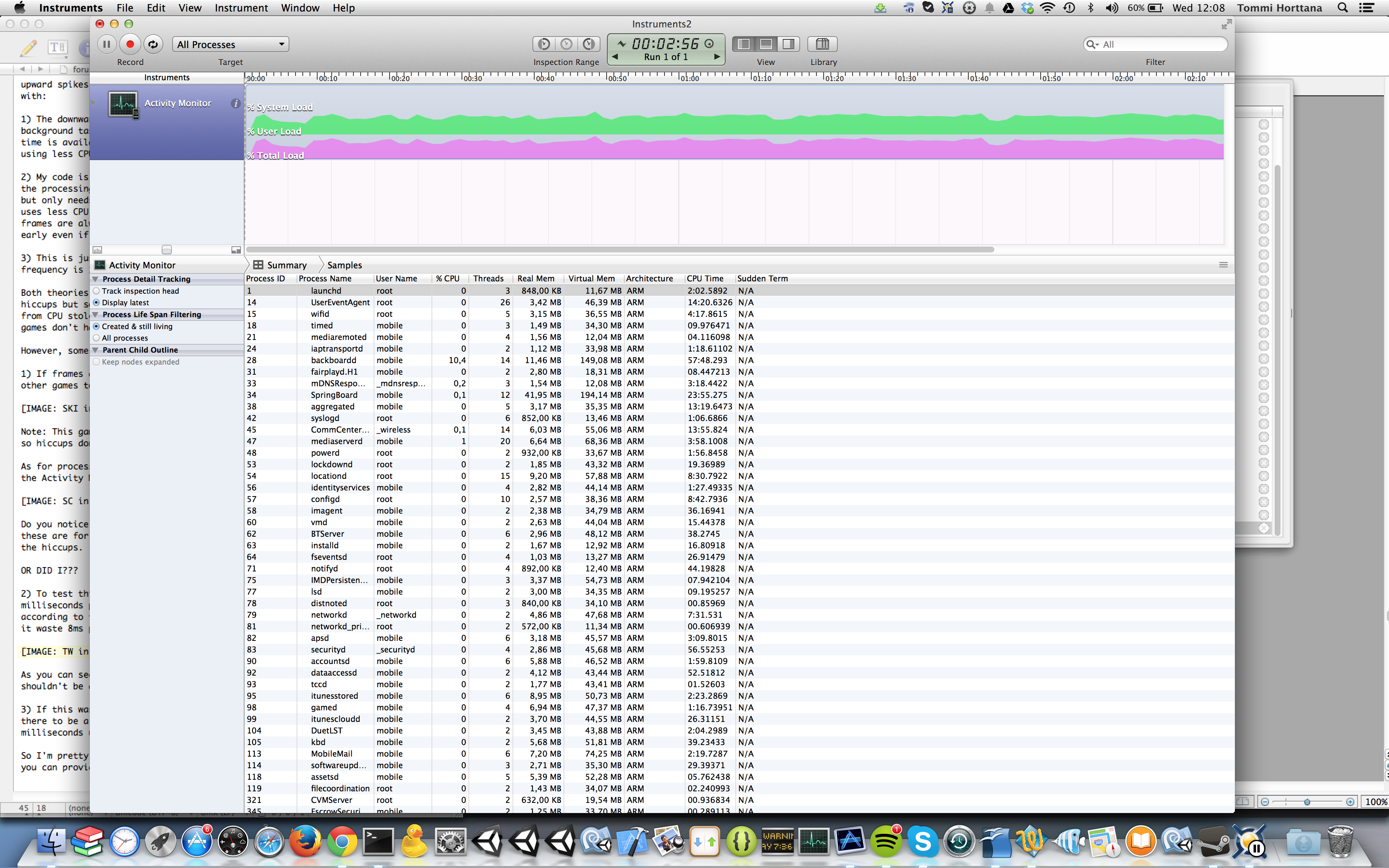Viewport: 1389px width, 868px height.
Task: Pause the recording in Instruments
Action: pyautogui.click(x=107, y=44)
